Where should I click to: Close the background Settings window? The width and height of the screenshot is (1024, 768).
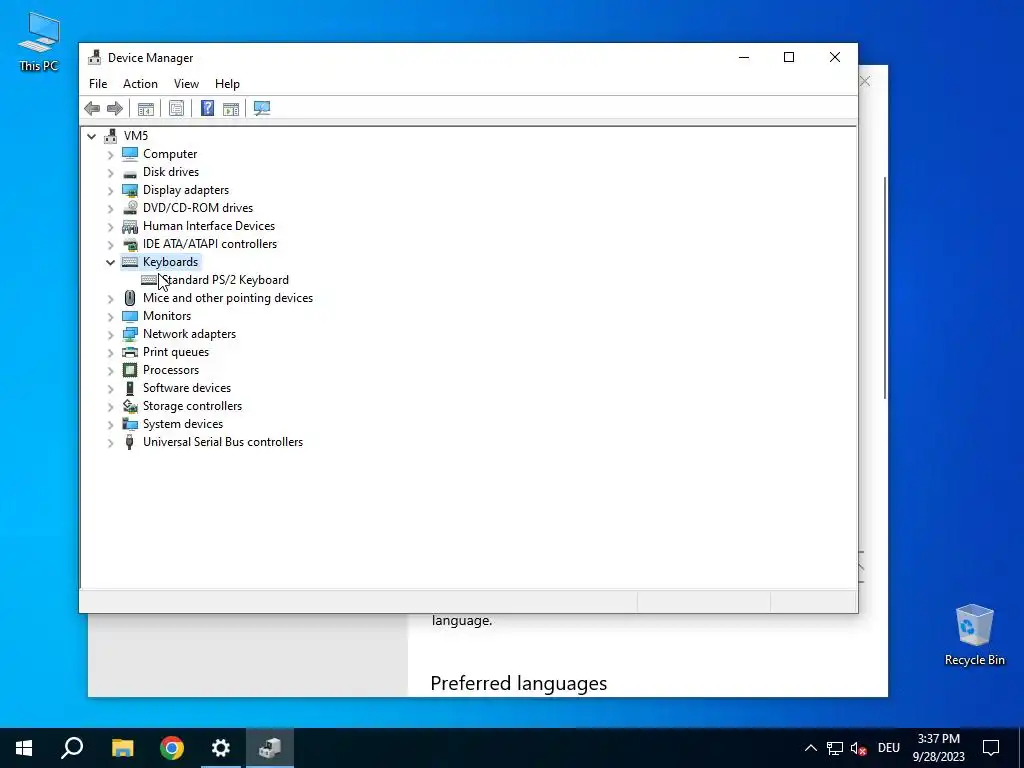tap(865, 81)
